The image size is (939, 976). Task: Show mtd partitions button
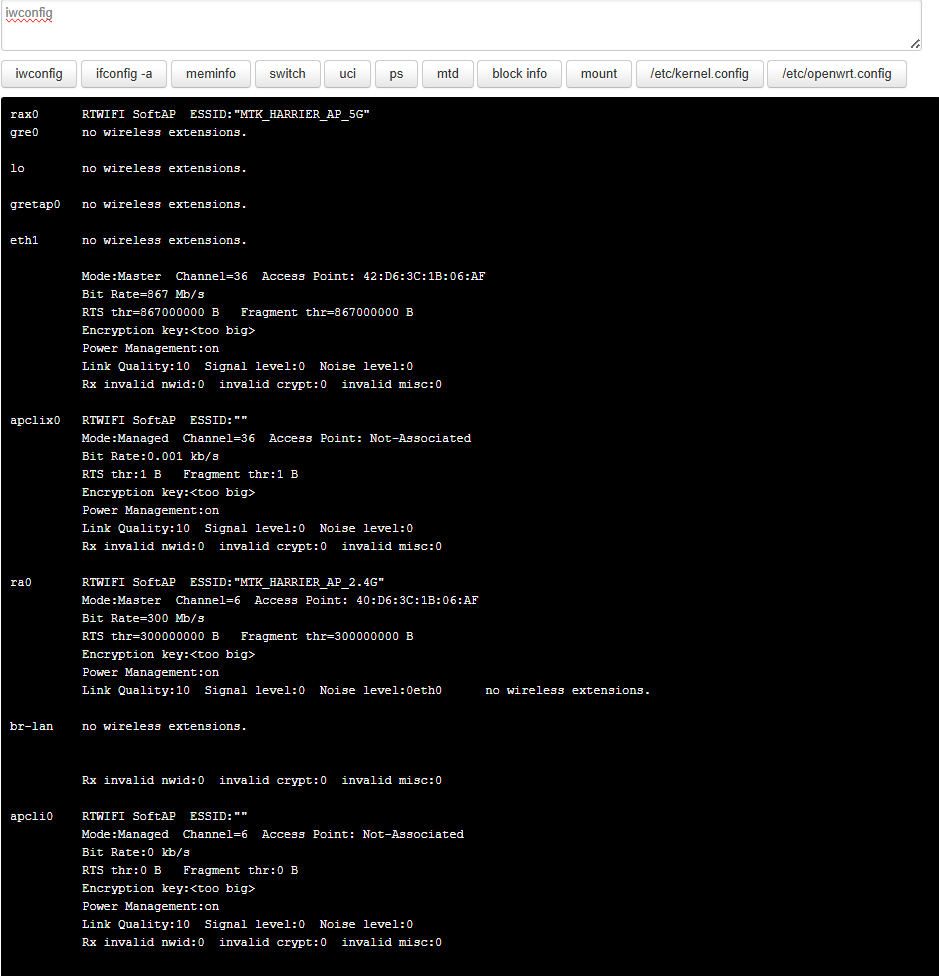(447, 74)
